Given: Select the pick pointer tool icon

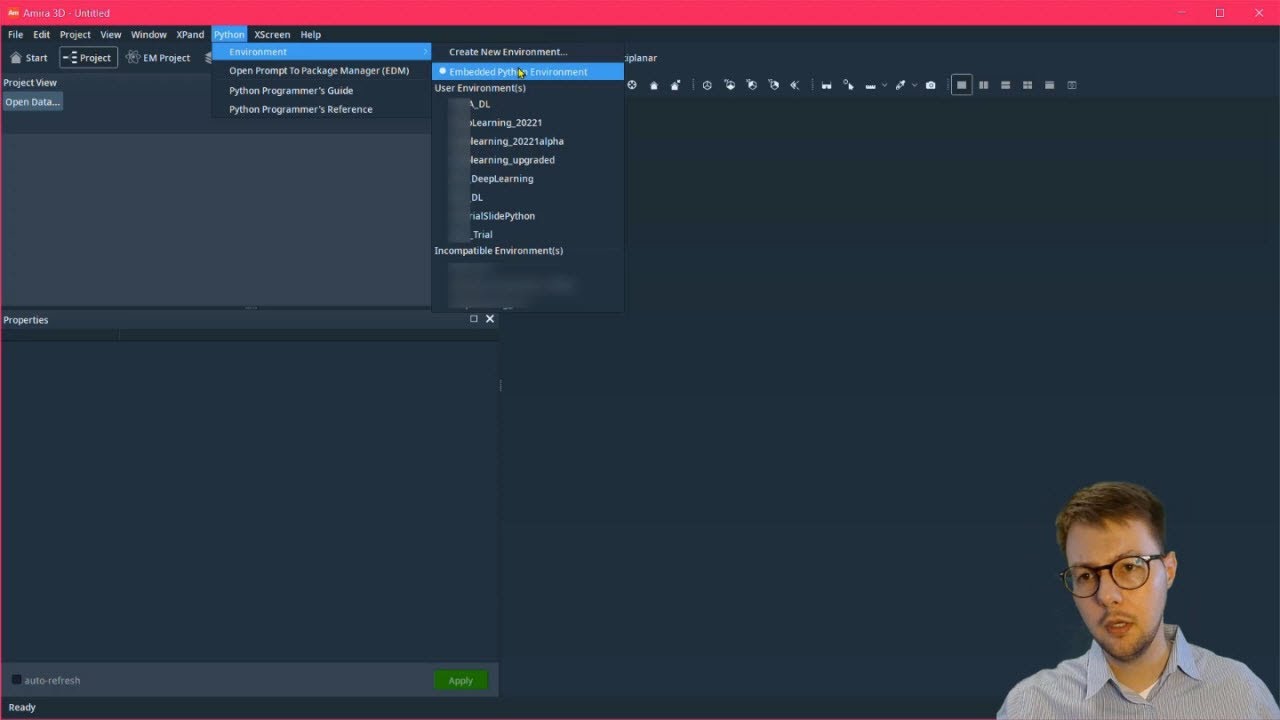Looking at the screenshot, I should coord(848,85).
